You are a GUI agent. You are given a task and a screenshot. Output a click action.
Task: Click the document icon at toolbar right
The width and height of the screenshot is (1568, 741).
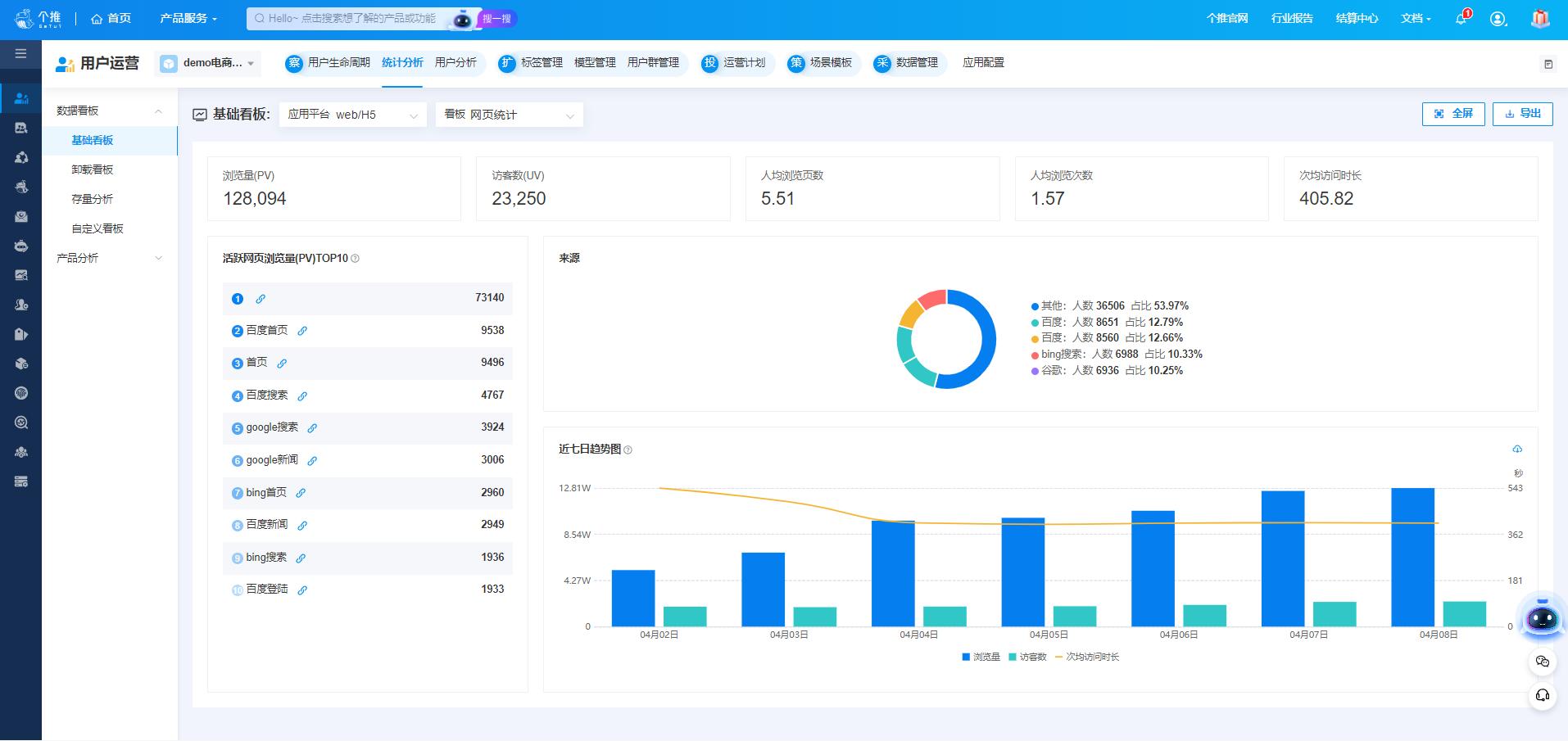click(x=1548, y=64)
